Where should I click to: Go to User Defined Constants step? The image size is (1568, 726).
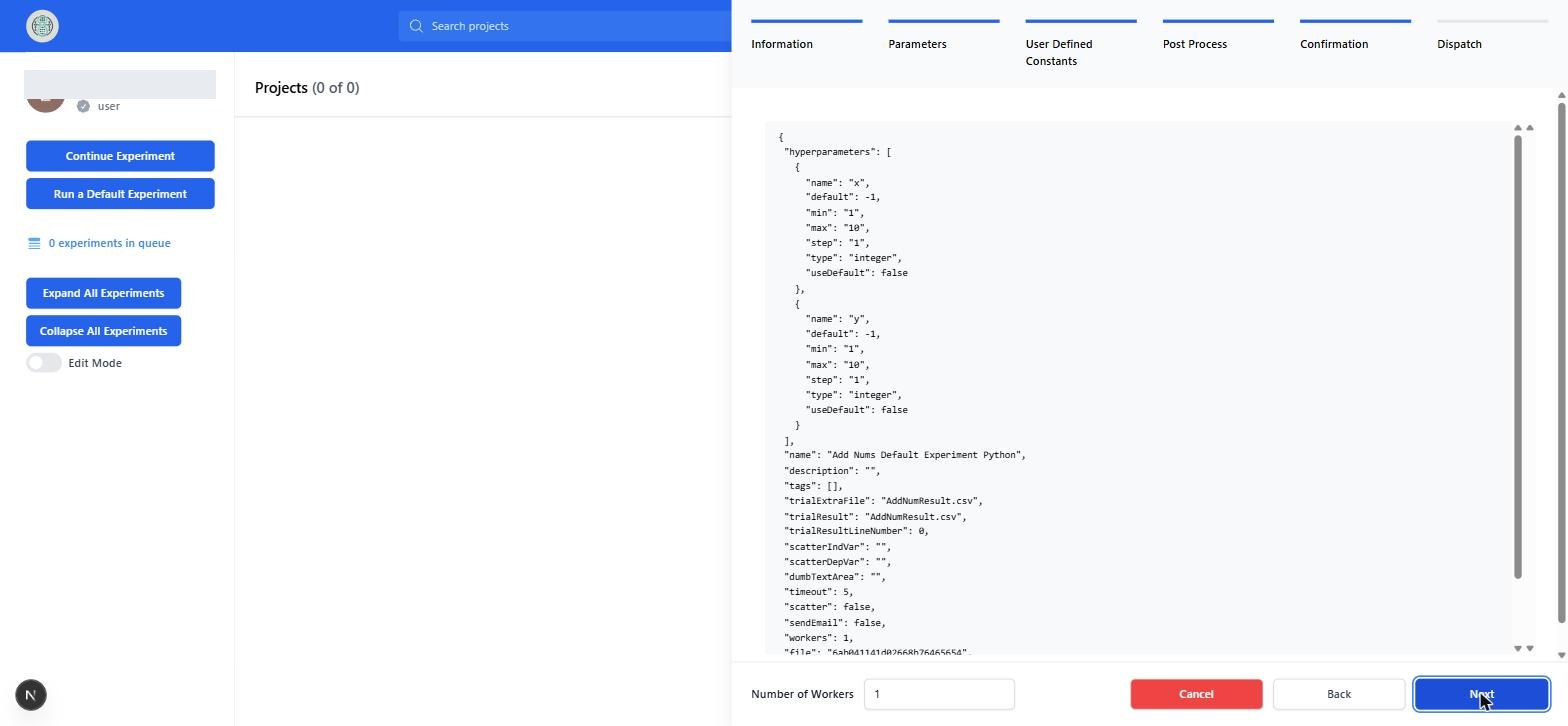point(1080,44)
